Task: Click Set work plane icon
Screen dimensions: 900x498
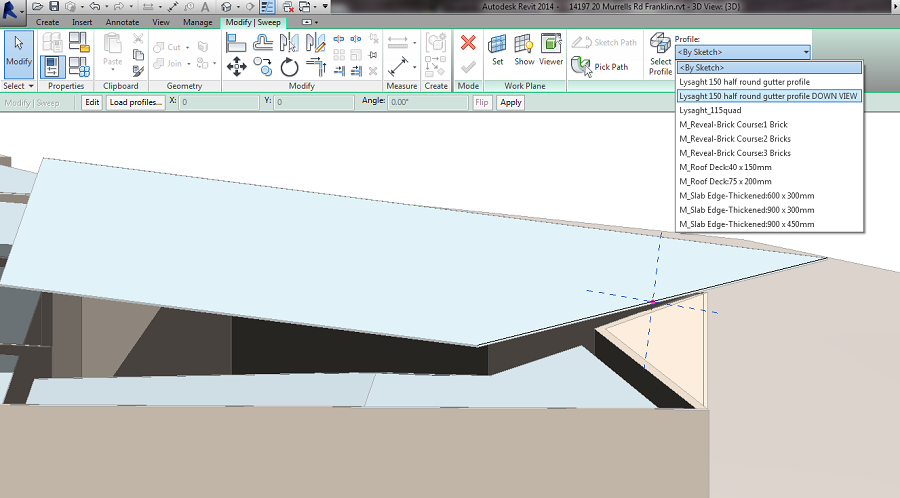Action: pos(497,49)
